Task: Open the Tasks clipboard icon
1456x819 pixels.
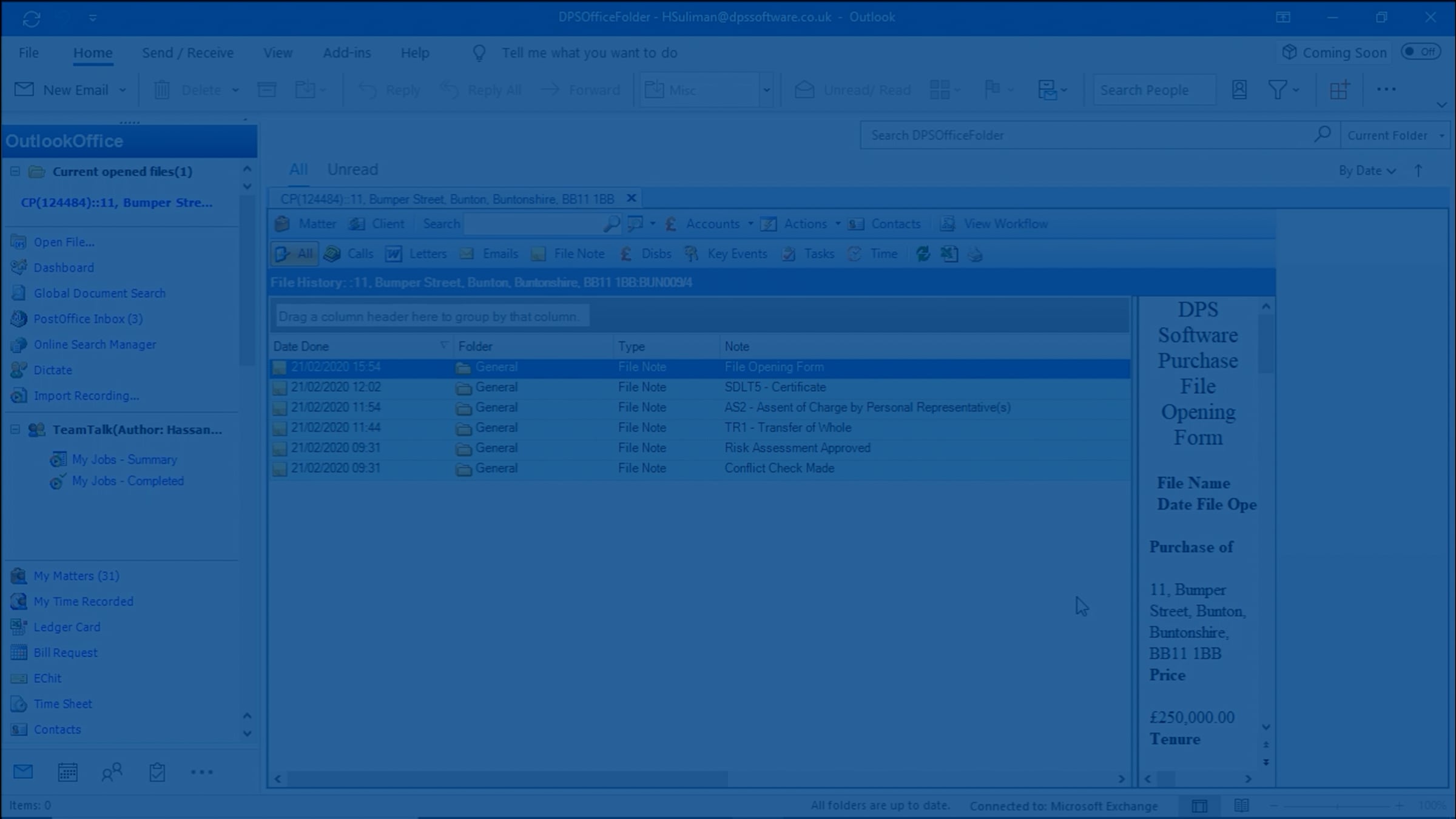Action: 157,772
